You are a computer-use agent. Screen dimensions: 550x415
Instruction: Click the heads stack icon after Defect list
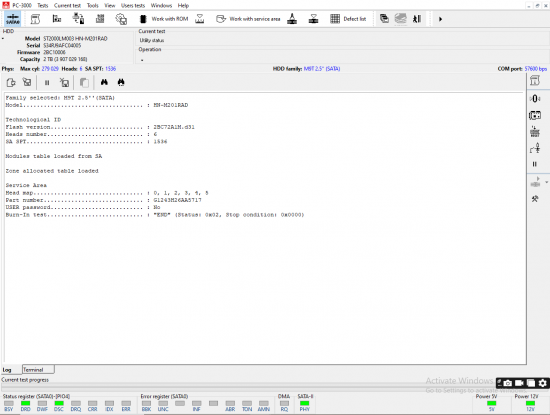pyautogui.click(x=400, y=19)
